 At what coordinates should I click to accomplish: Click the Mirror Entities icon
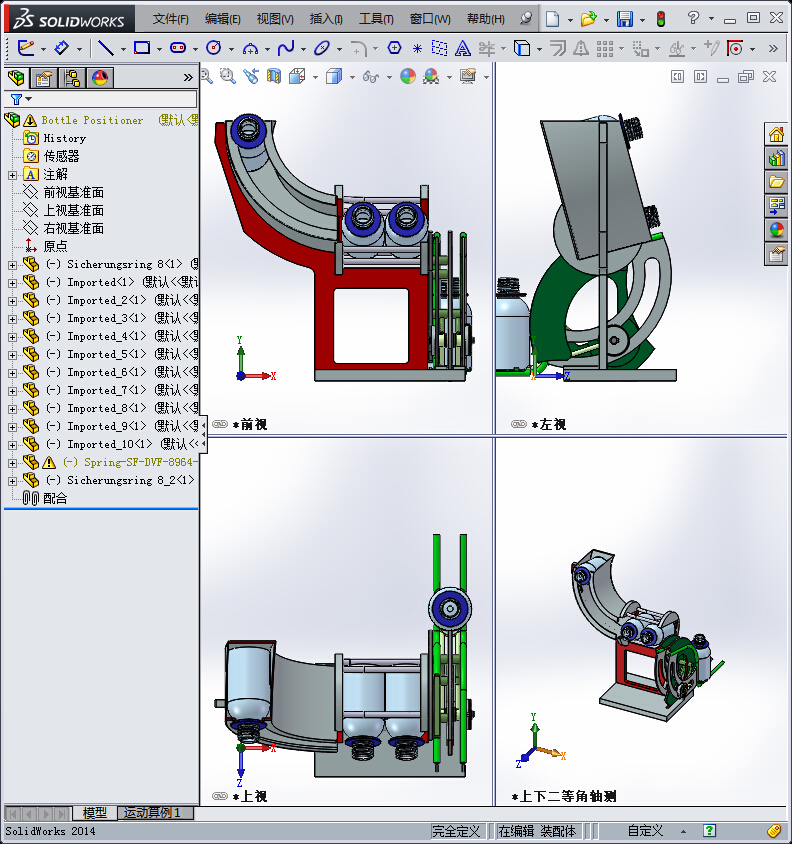point(580,48)
